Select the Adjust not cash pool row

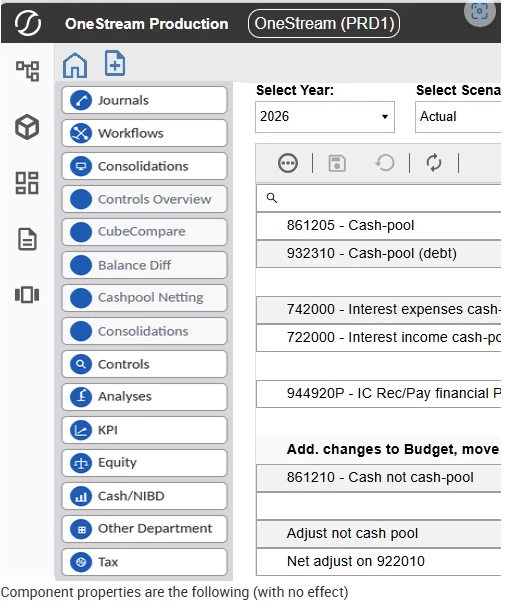(379, 534)
